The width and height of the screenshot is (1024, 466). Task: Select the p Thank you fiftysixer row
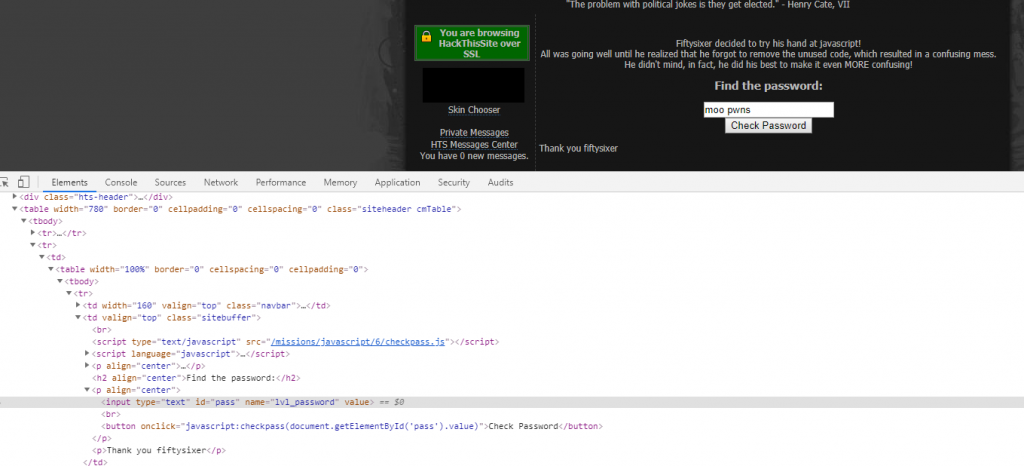[x=159, y=450]
